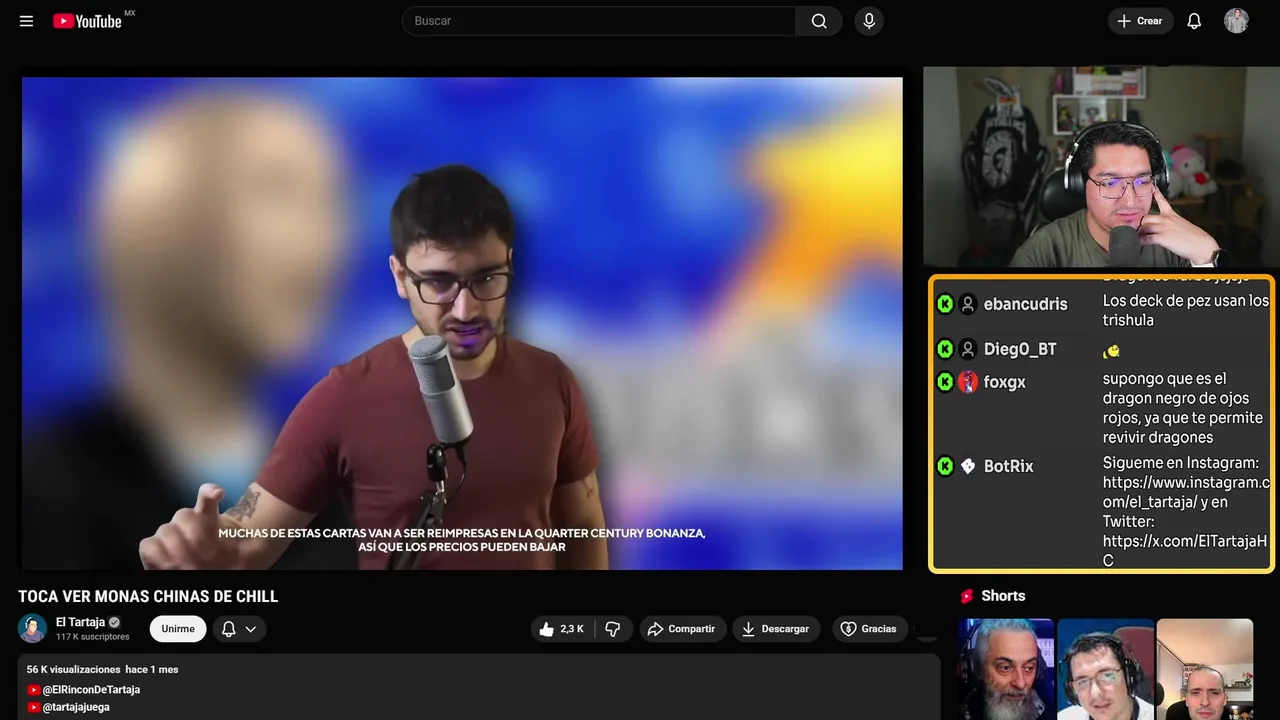The height and width of the screenshot is (720, 1280).
Task: Send Super Thanks with Gracias button
Action: coord(869,629)
